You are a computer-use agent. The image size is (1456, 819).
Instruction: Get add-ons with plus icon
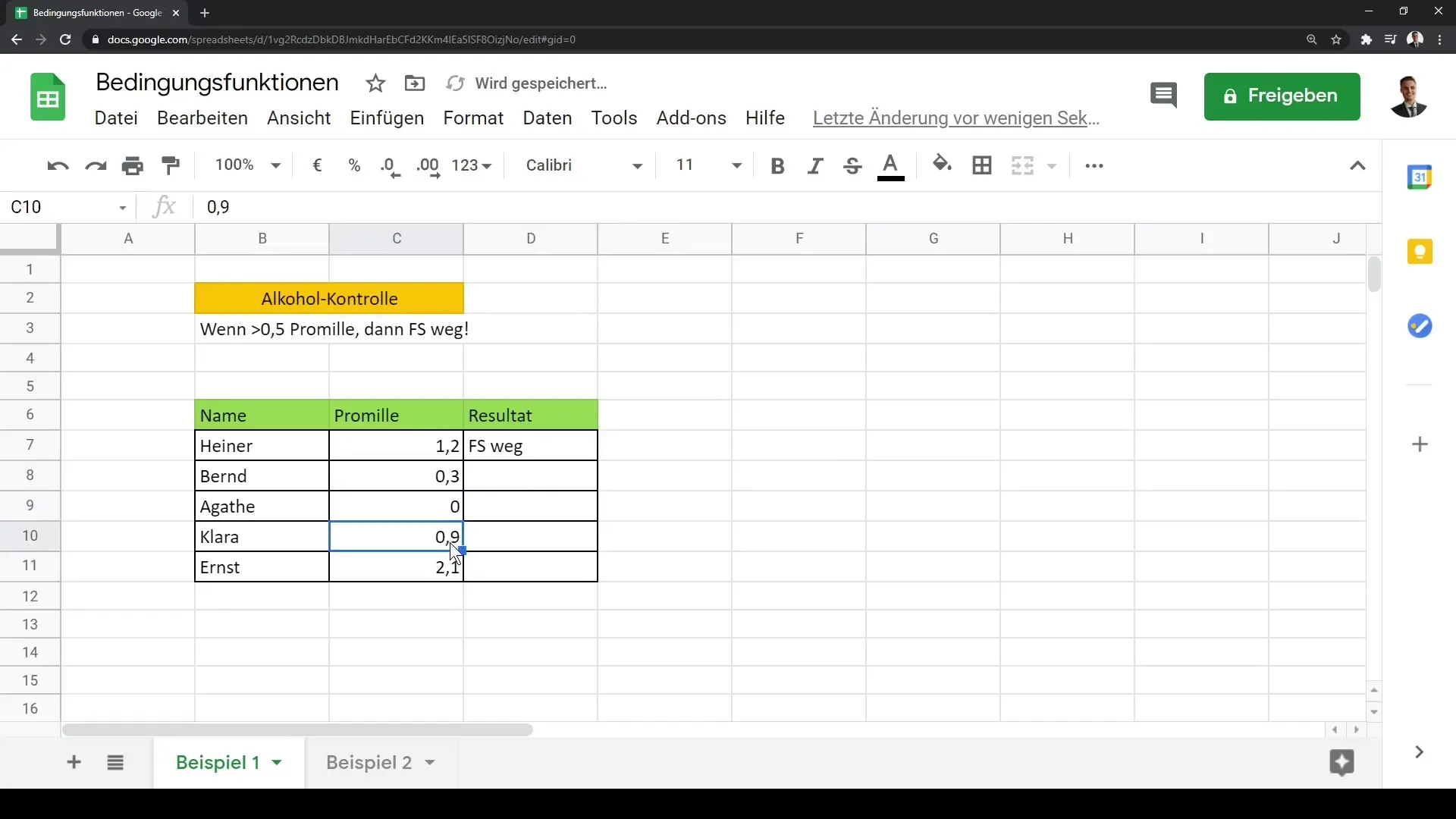[1420, 444]
